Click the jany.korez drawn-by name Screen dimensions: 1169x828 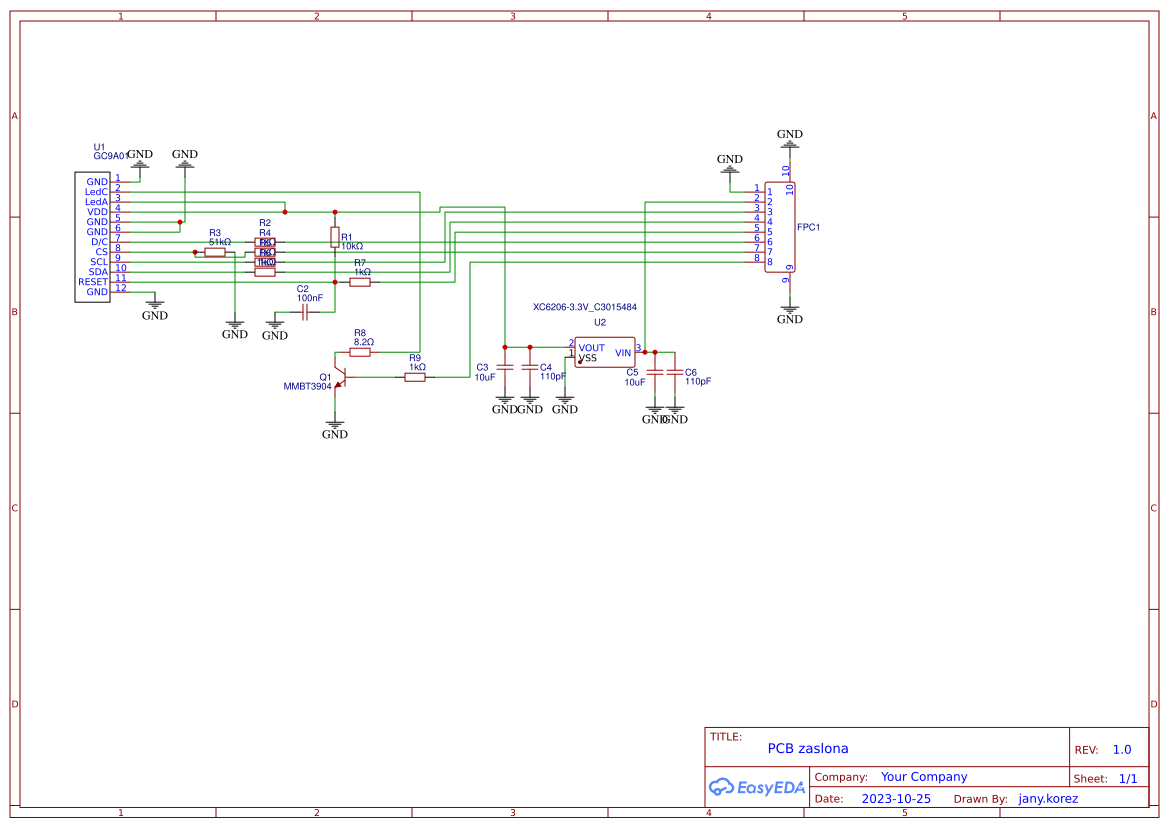(1048, 798)
